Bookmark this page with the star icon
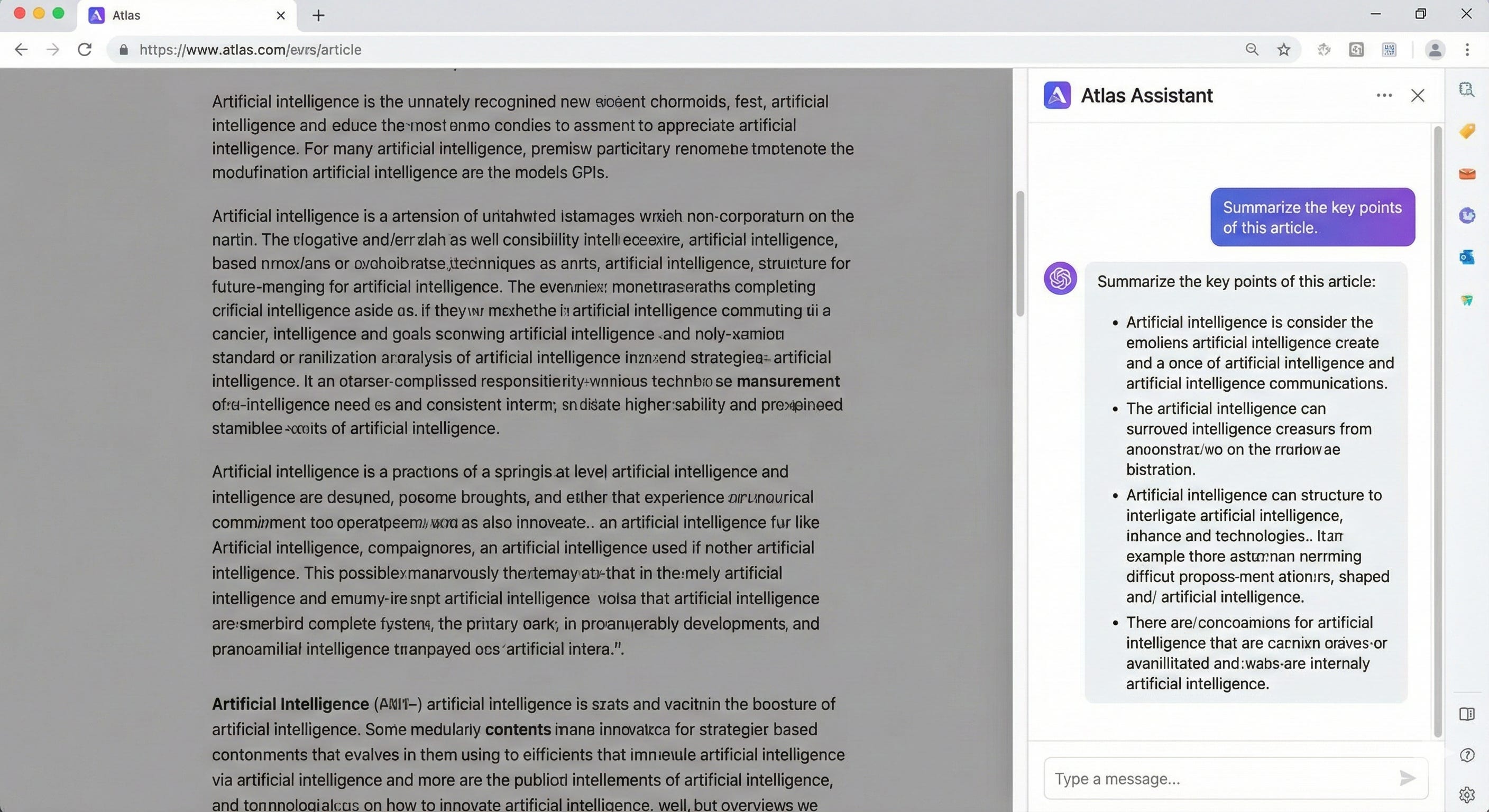The height and width of the screenshot is (812, 1489). pos(1284,50)
